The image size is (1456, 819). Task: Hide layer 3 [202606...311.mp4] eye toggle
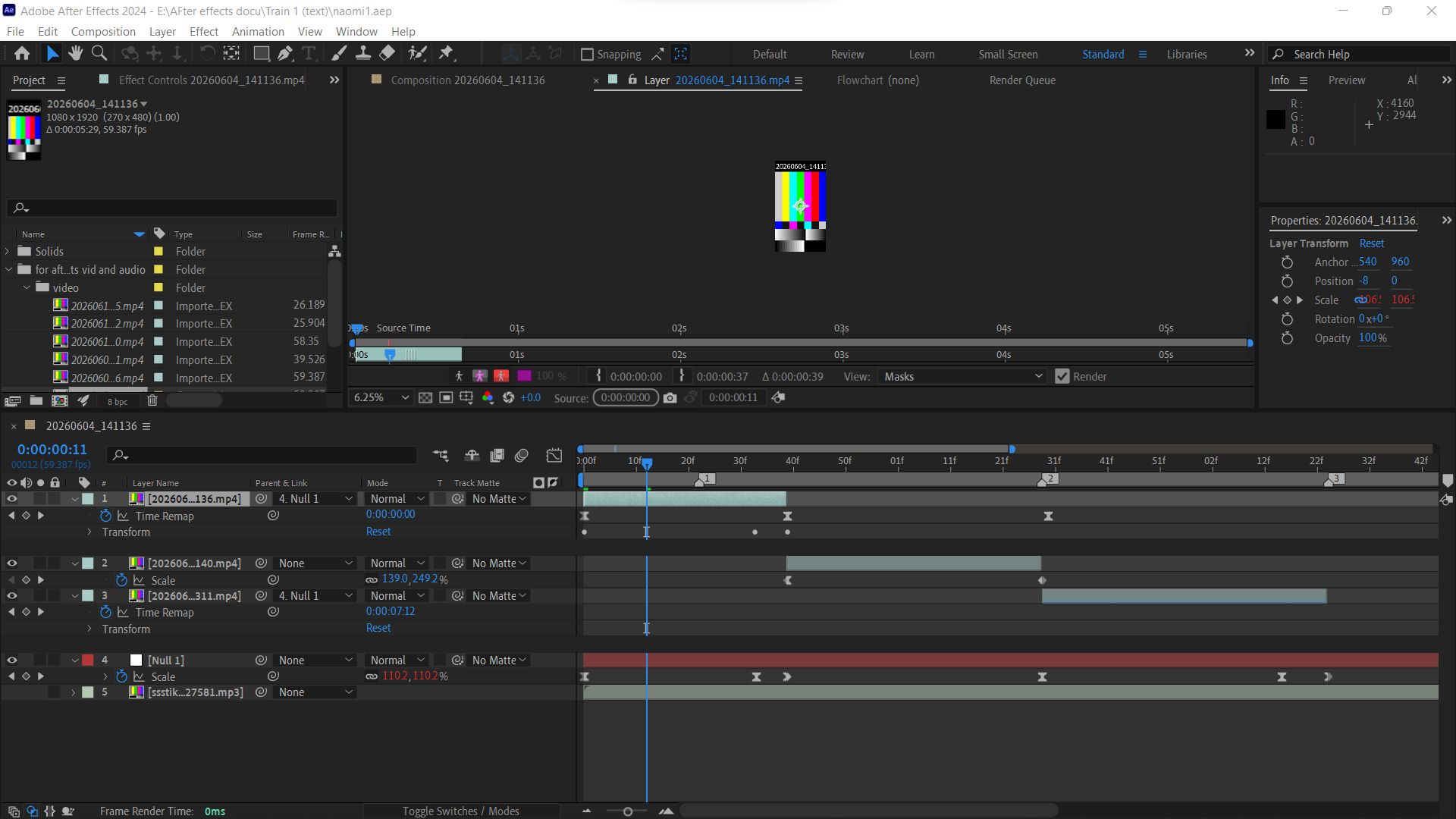12,596
